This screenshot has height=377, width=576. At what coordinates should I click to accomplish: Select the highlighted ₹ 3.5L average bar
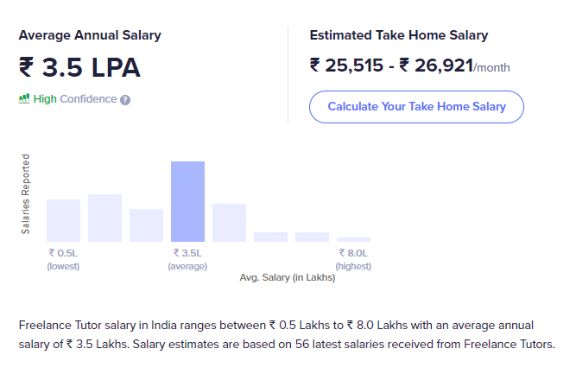click(x=188, y=201)
